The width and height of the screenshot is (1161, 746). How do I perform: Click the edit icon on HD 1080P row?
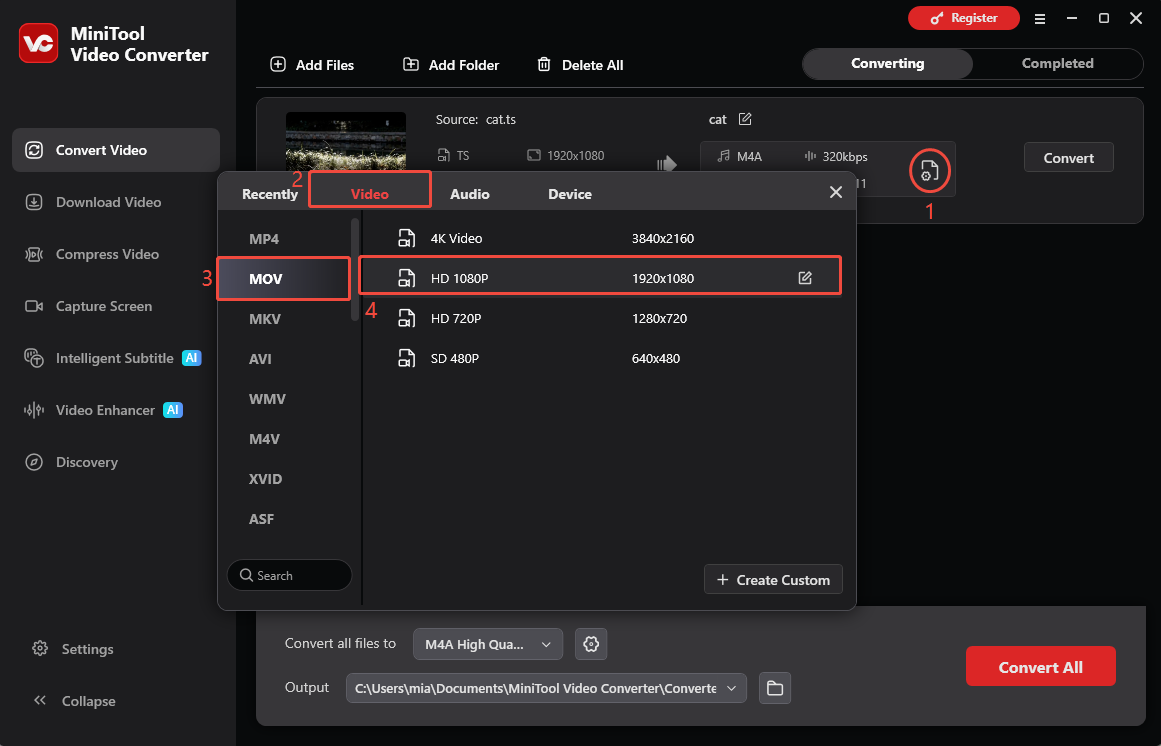pyautogui.click(x=805, y=278)
